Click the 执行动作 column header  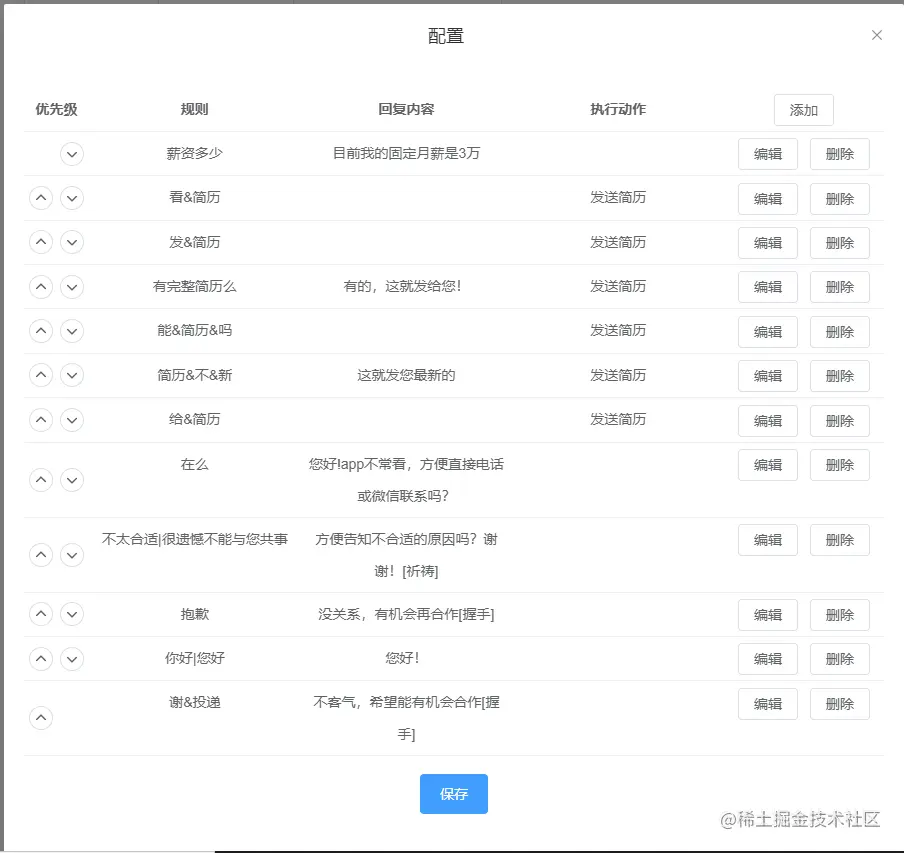click(x=618, y=109)
